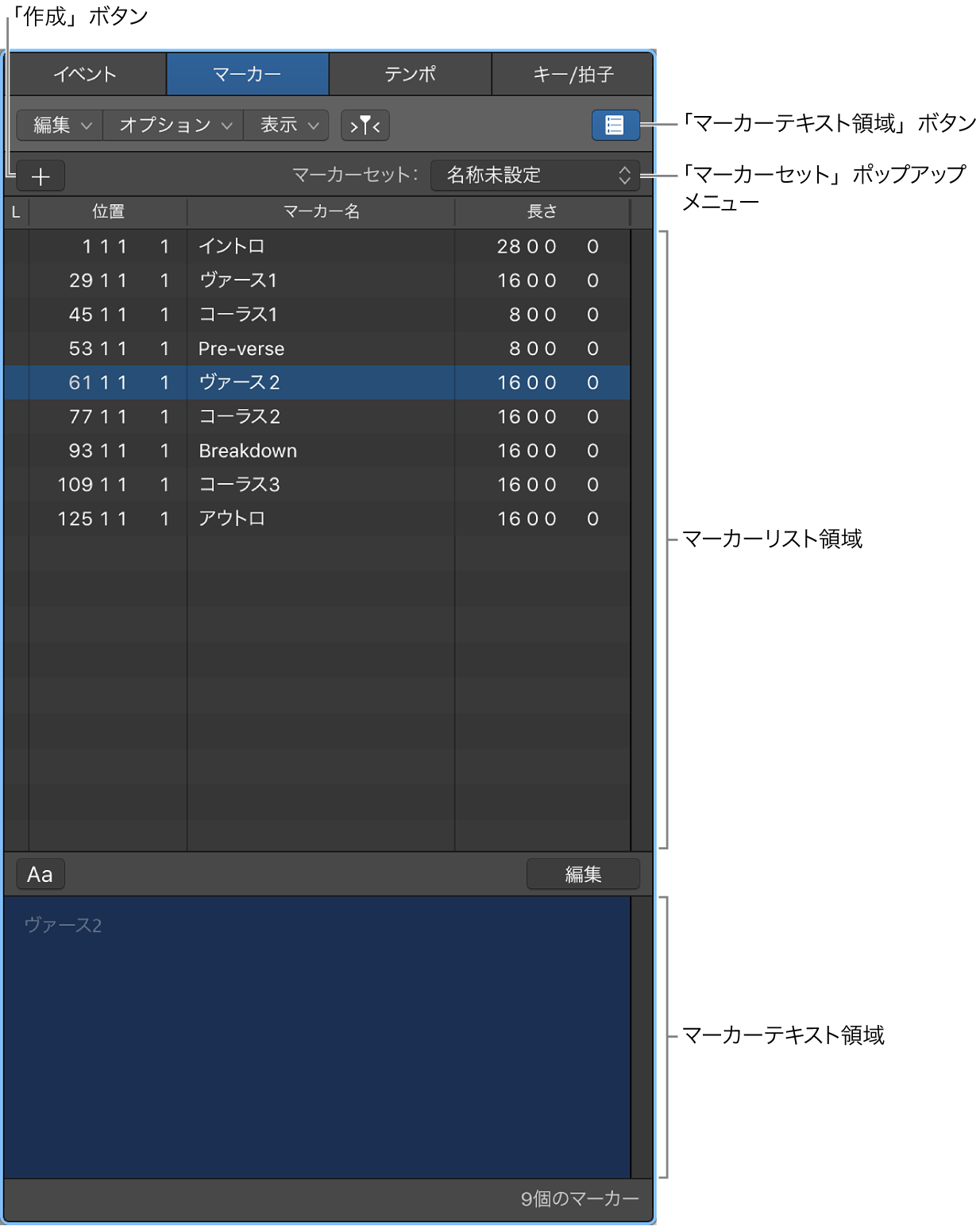Image resolution: width=980 pixels, height=1226 pixels.
Task: Select the コーラス1 marker name
Action: 238,315
